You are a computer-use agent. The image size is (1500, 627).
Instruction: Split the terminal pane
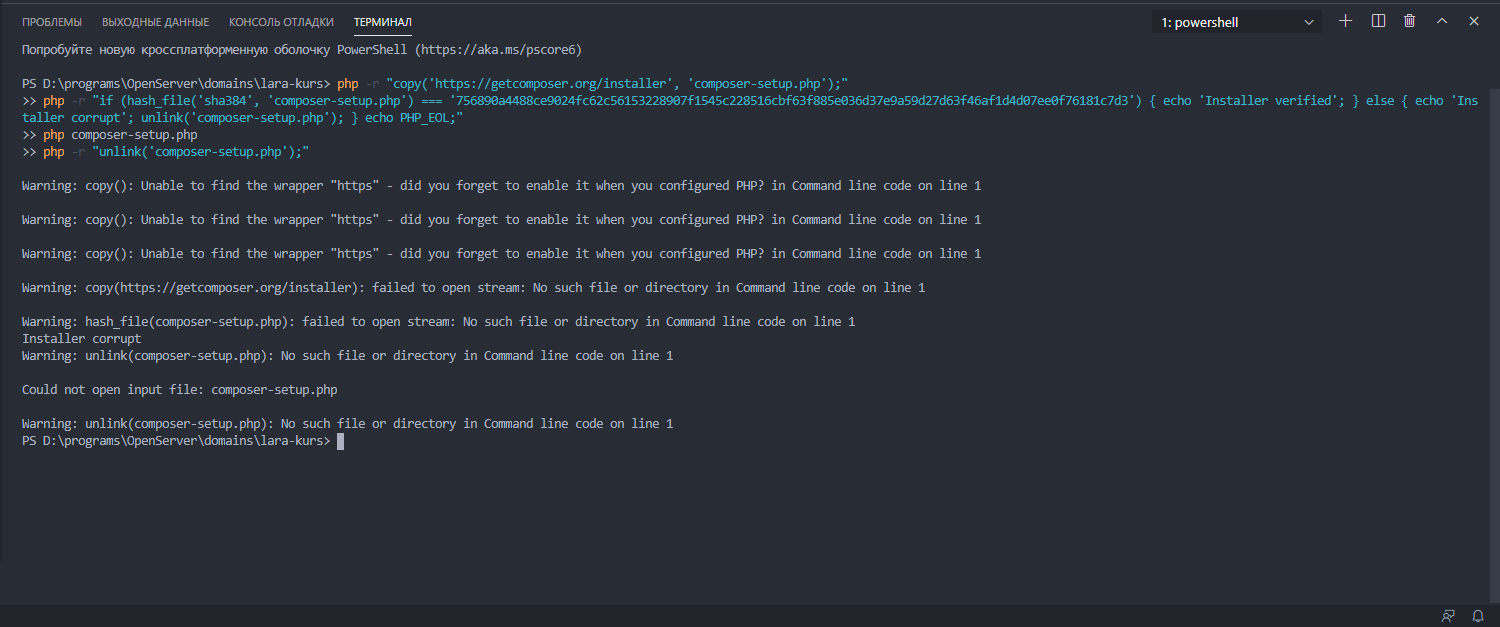coord(1378,21)
